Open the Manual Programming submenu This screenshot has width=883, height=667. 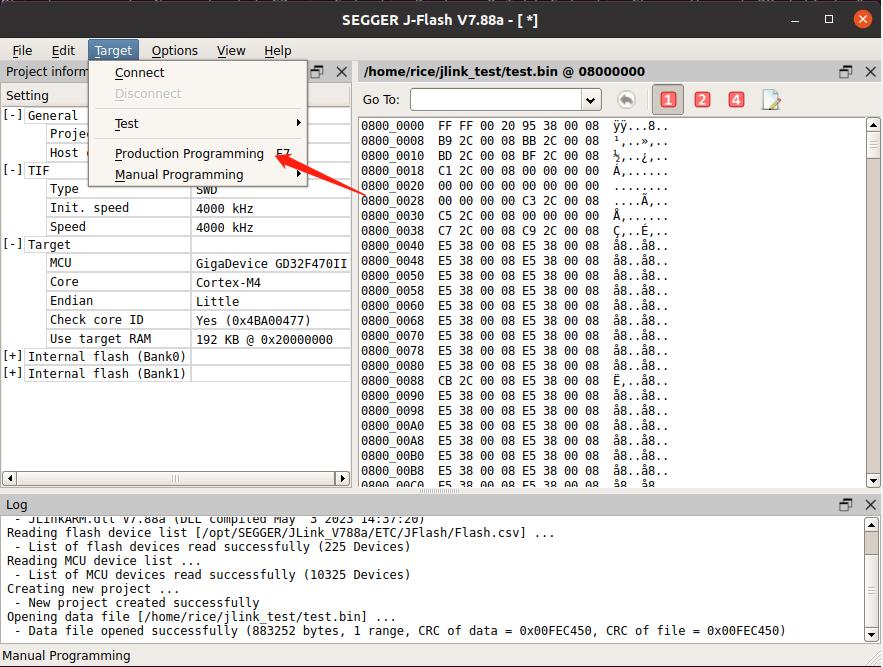tap(198, 175)
